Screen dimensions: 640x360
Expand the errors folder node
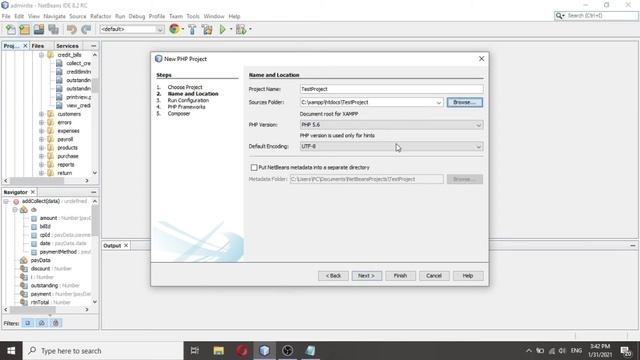point(42,122)
